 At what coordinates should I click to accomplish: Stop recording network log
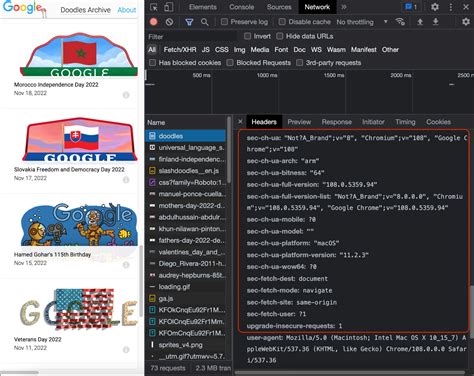tap(153, 22)
